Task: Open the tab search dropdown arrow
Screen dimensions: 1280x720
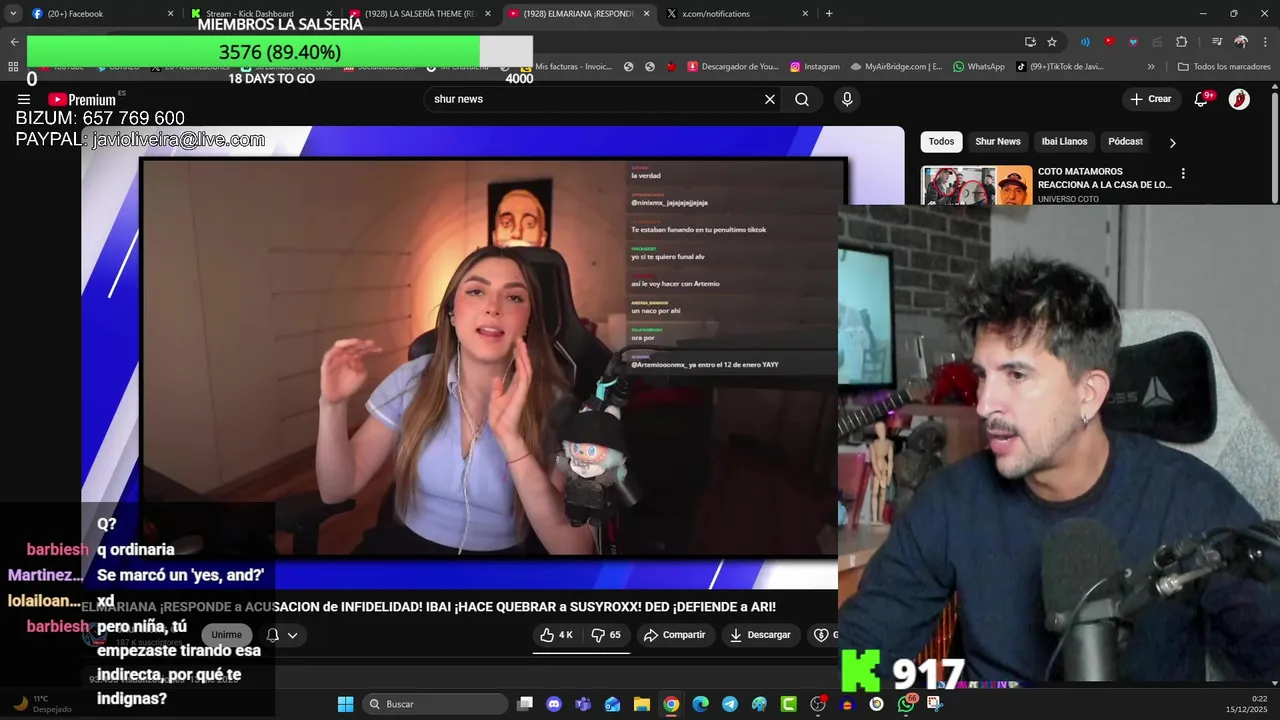Action: (13, 14)
